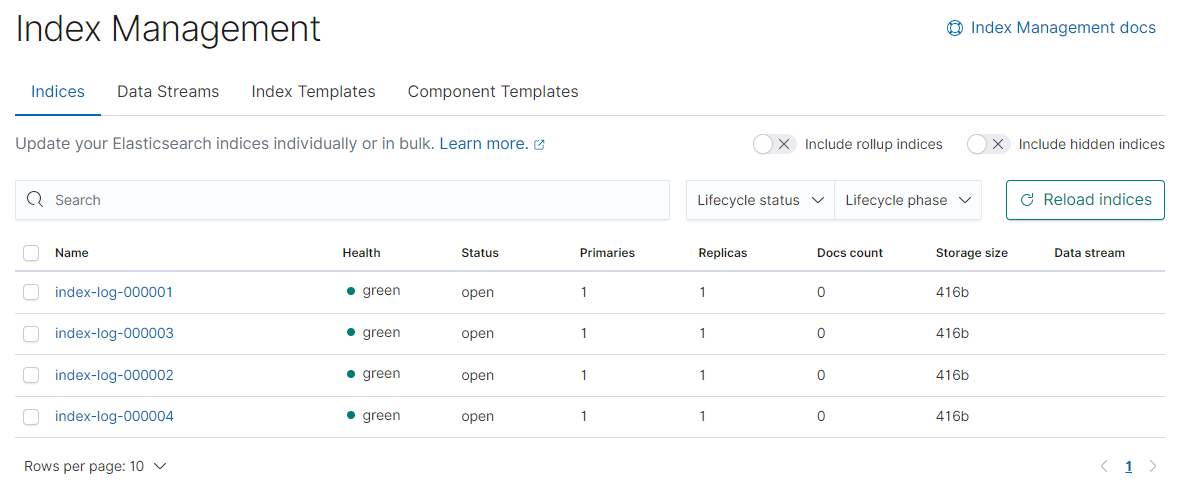
Task: Tick the select-all checkbox in header
Action: tap(31, 253)
